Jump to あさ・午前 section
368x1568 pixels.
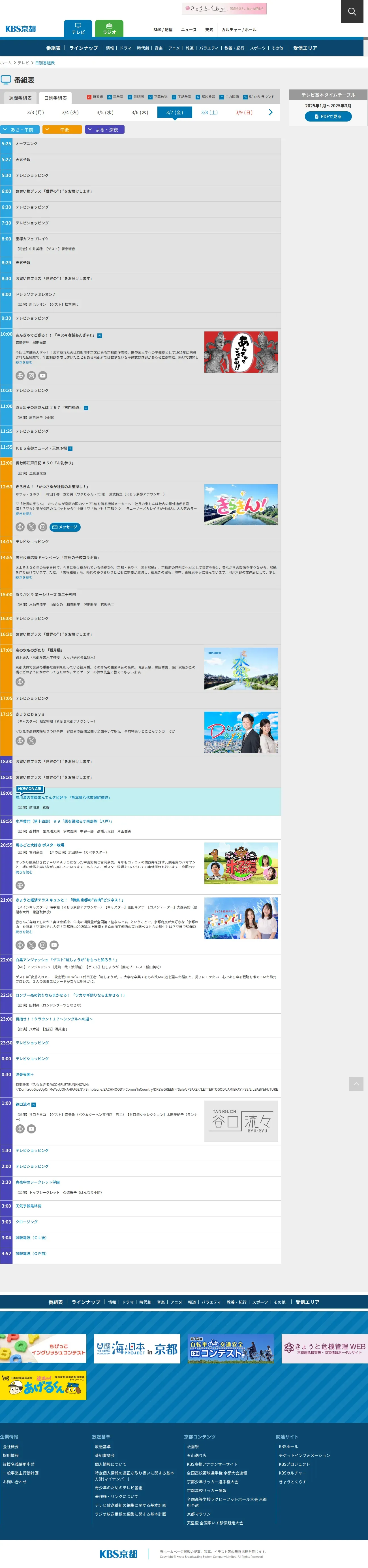pos(20,130)
